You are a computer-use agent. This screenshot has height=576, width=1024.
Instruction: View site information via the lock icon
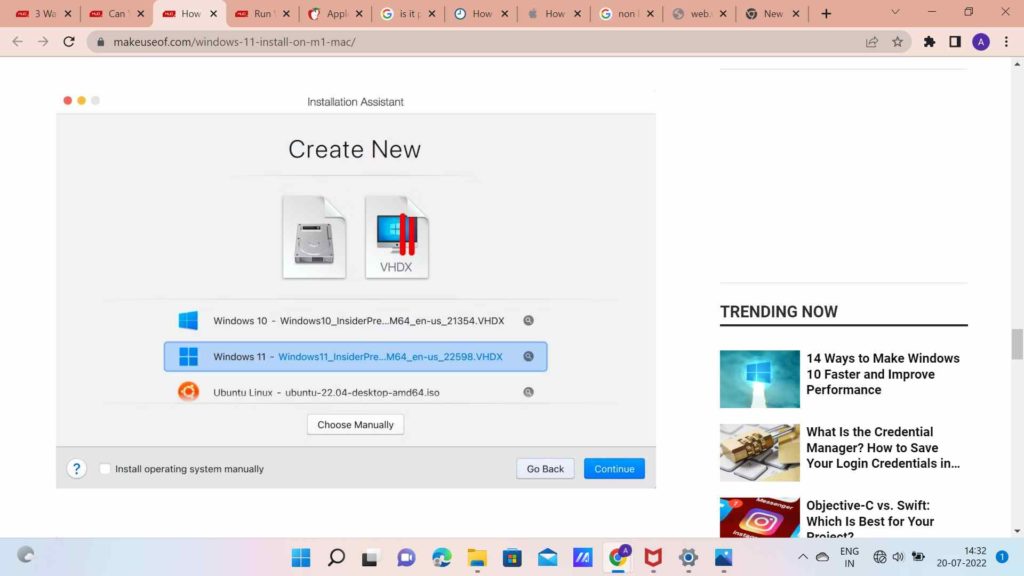pos(101,42)
